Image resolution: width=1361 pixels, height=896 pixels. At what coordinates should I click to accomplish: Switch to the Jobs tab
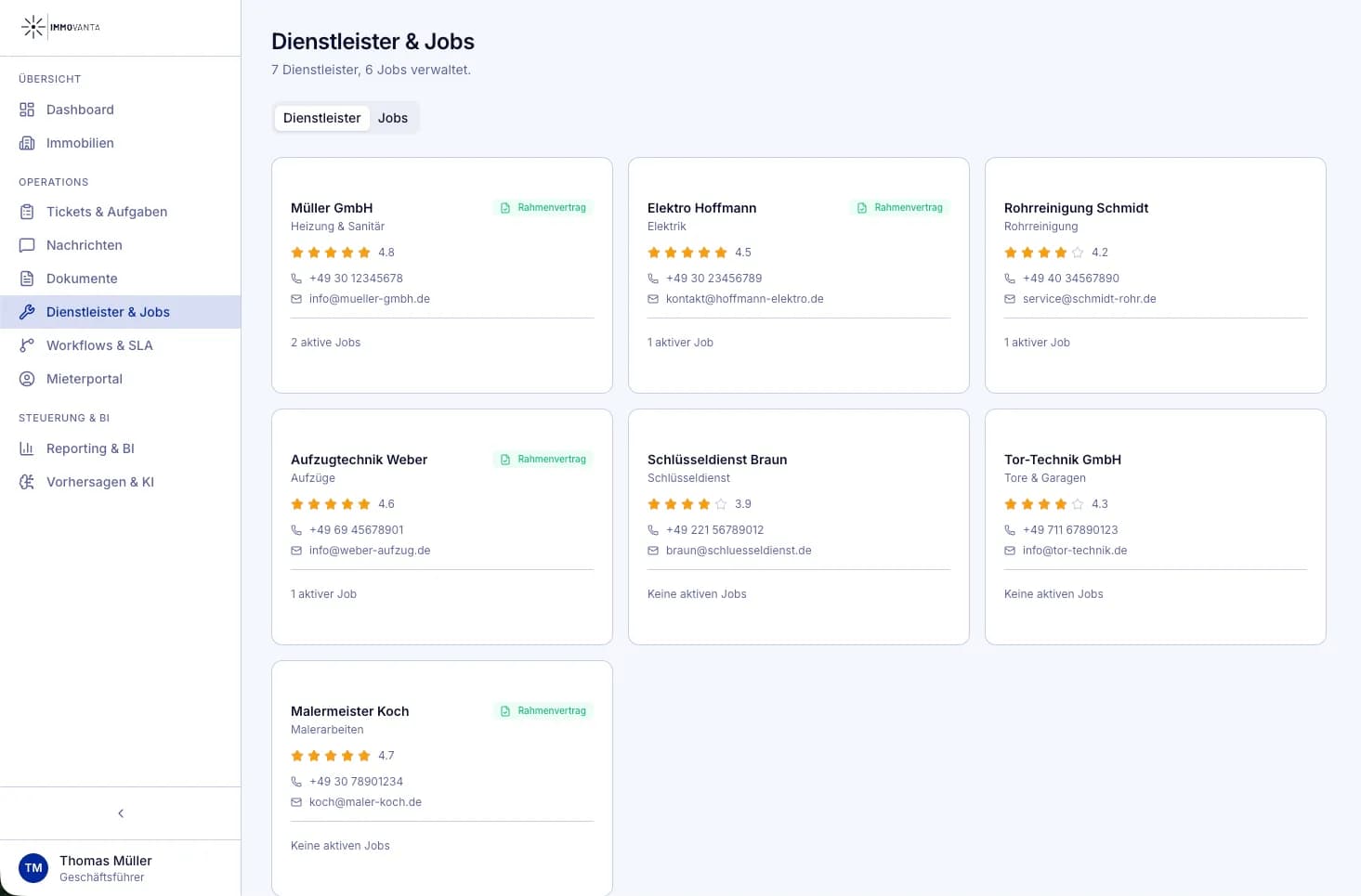click(x=392, y=118)
